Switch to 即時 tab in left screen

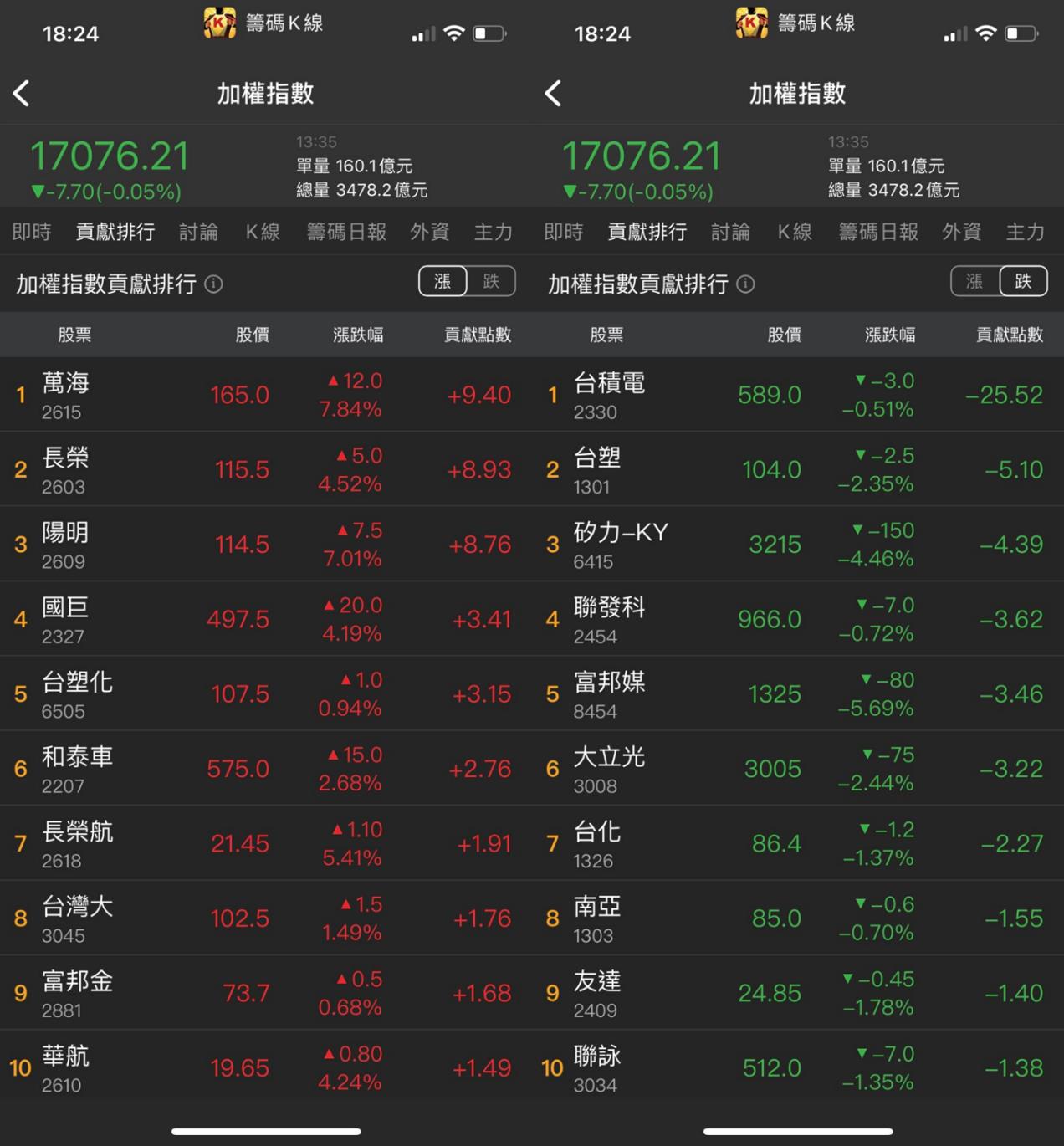click(32, 232)
